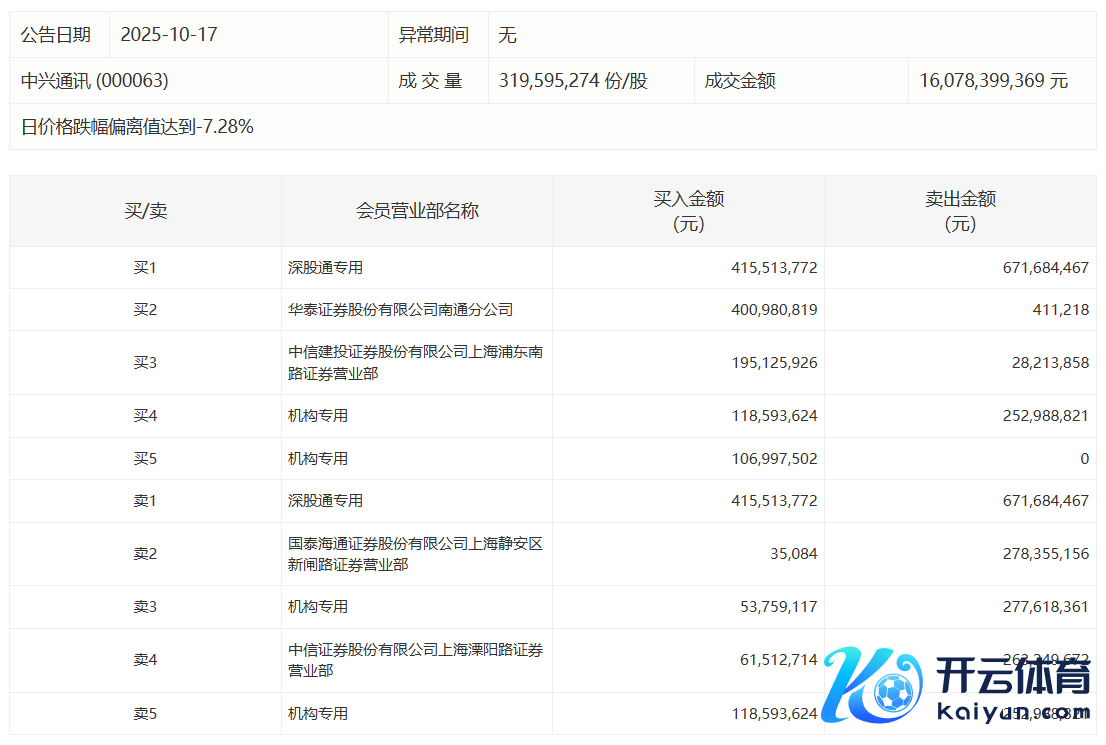Click the 异常期间 label cell
1106x745 pixels.
tap(433, 35)
